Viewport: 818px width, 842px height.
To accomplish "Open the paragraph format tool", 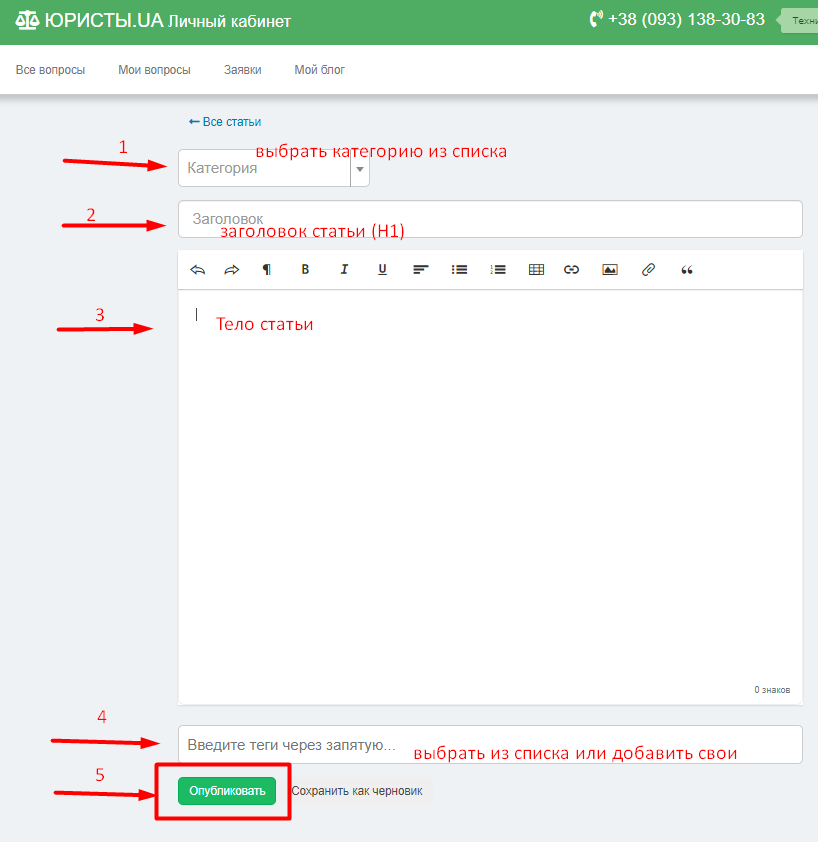I will (266, 270).
